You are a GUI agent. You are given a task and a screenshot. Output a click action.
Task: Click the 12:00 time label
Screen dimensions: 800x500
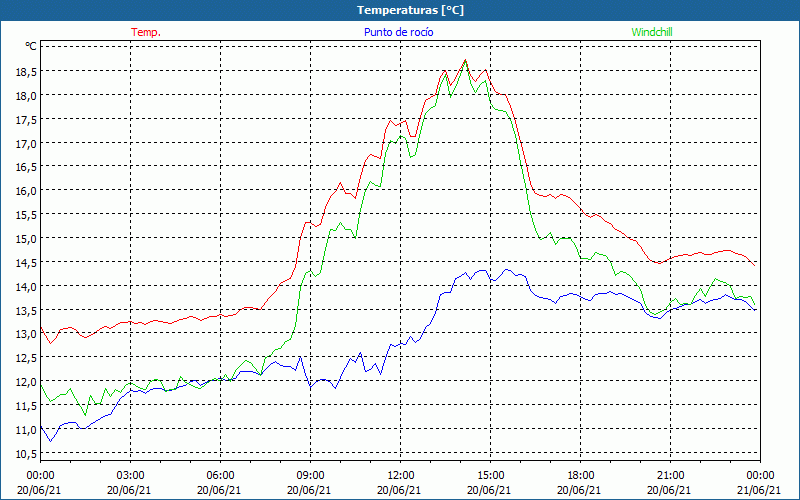point(401,475)
